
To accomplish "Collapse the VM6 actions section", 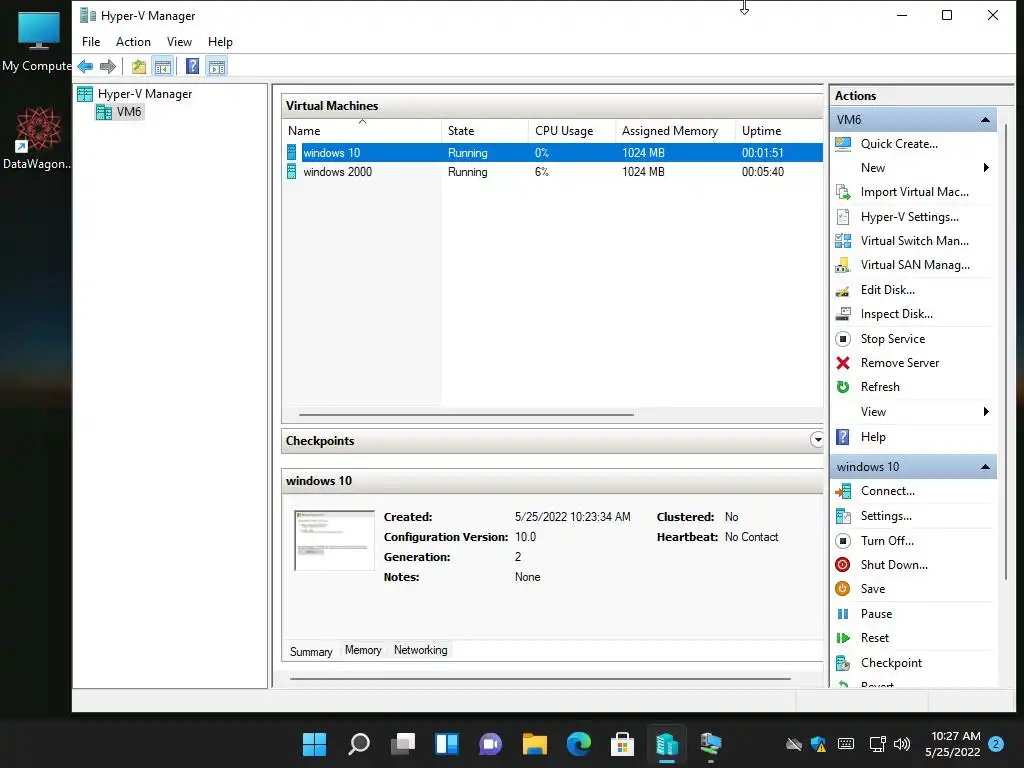I will [x=985, y=120].
